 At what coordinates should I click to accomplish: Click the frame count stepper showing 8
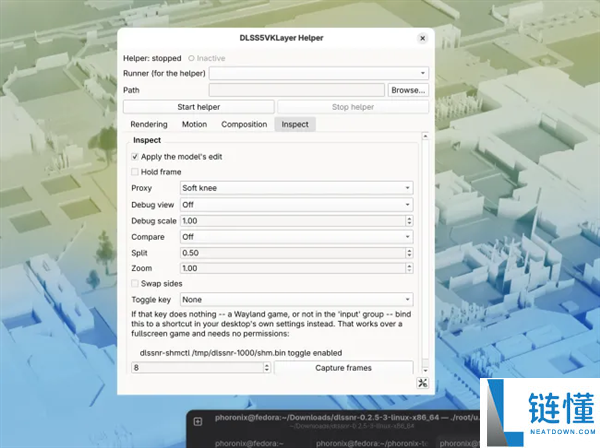(x=267, y=368)
